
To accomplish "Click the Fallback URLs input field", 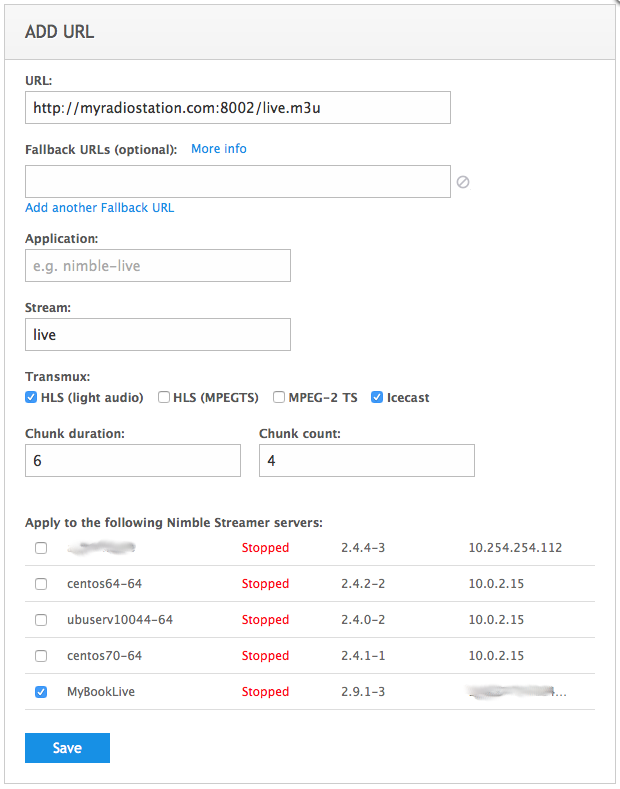I will pos(238,182).
